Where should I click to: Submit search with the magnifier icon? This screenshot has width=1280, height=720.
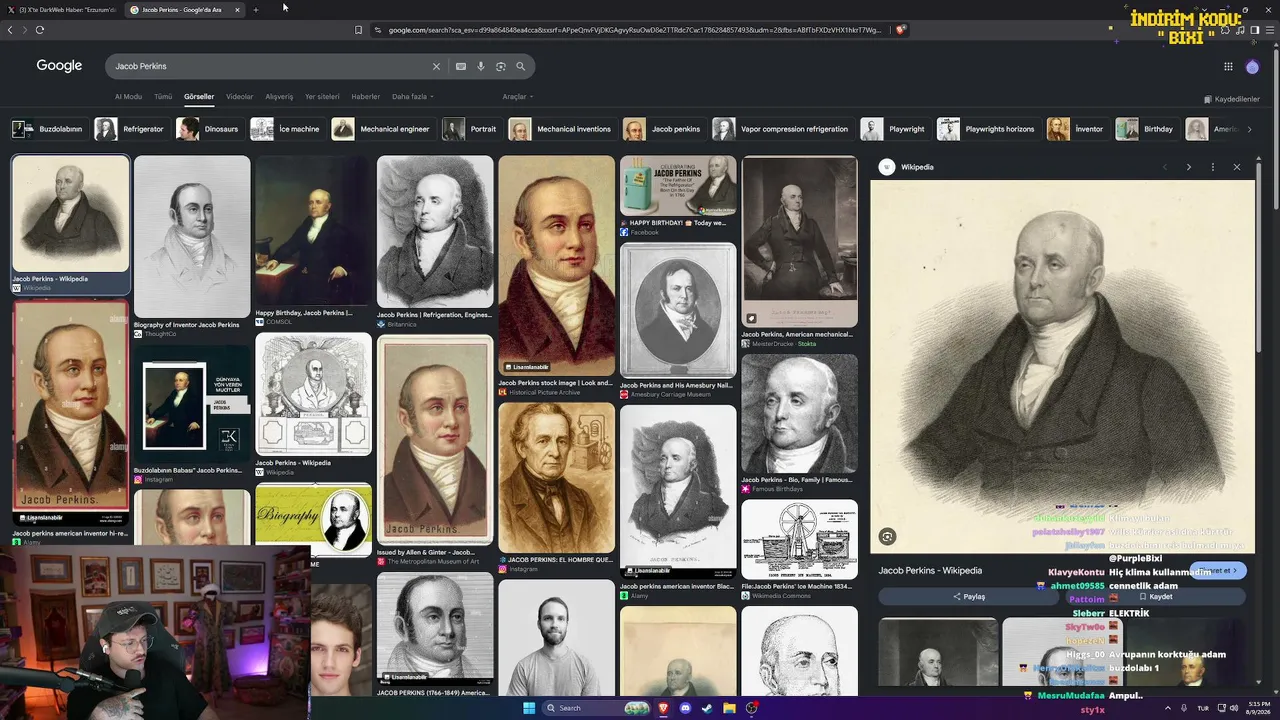click(x=521, y=66)
